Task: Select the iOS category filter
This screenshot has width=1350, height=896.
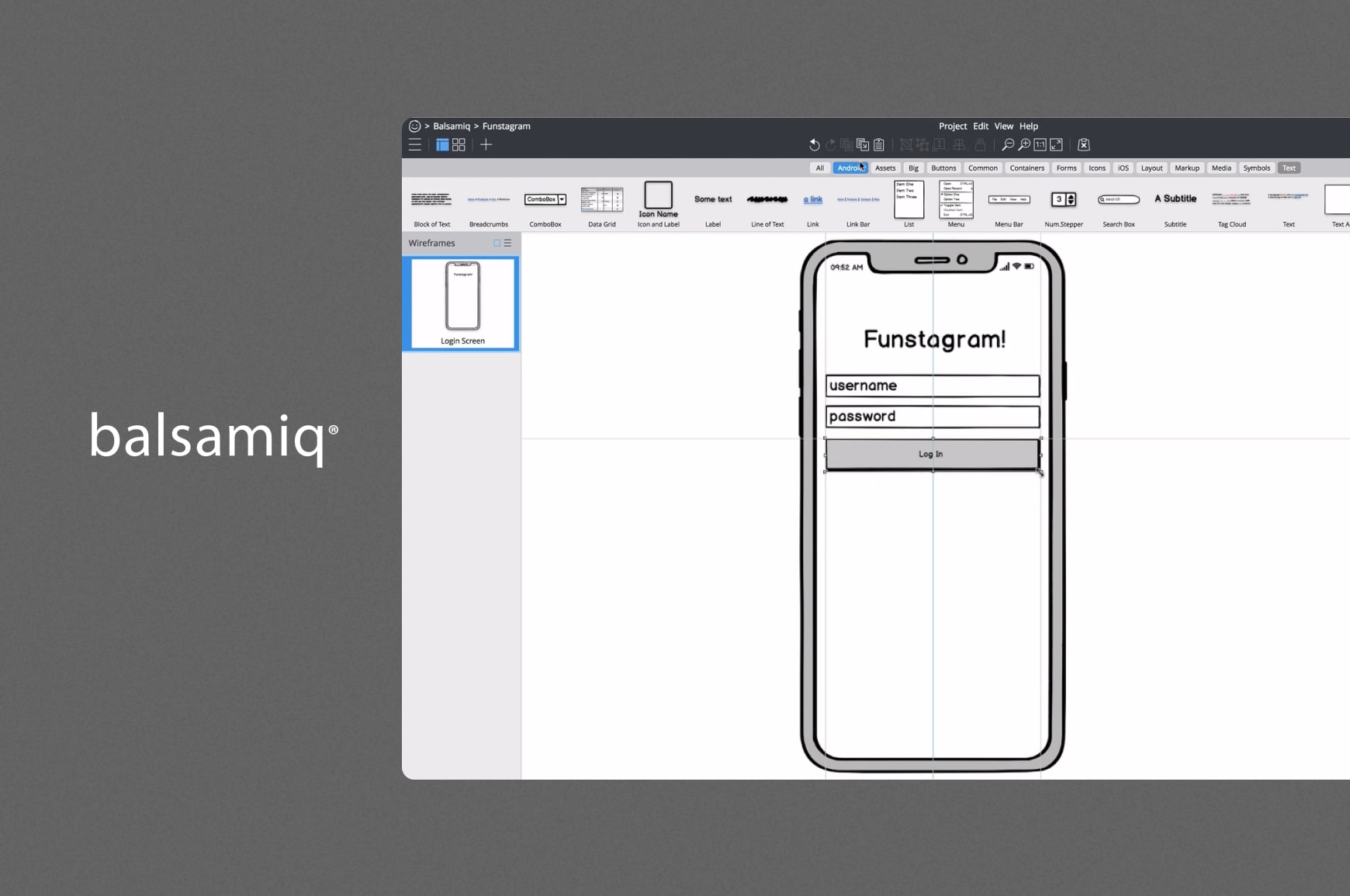Action: pyautogui.click(x=1123, y=168)
